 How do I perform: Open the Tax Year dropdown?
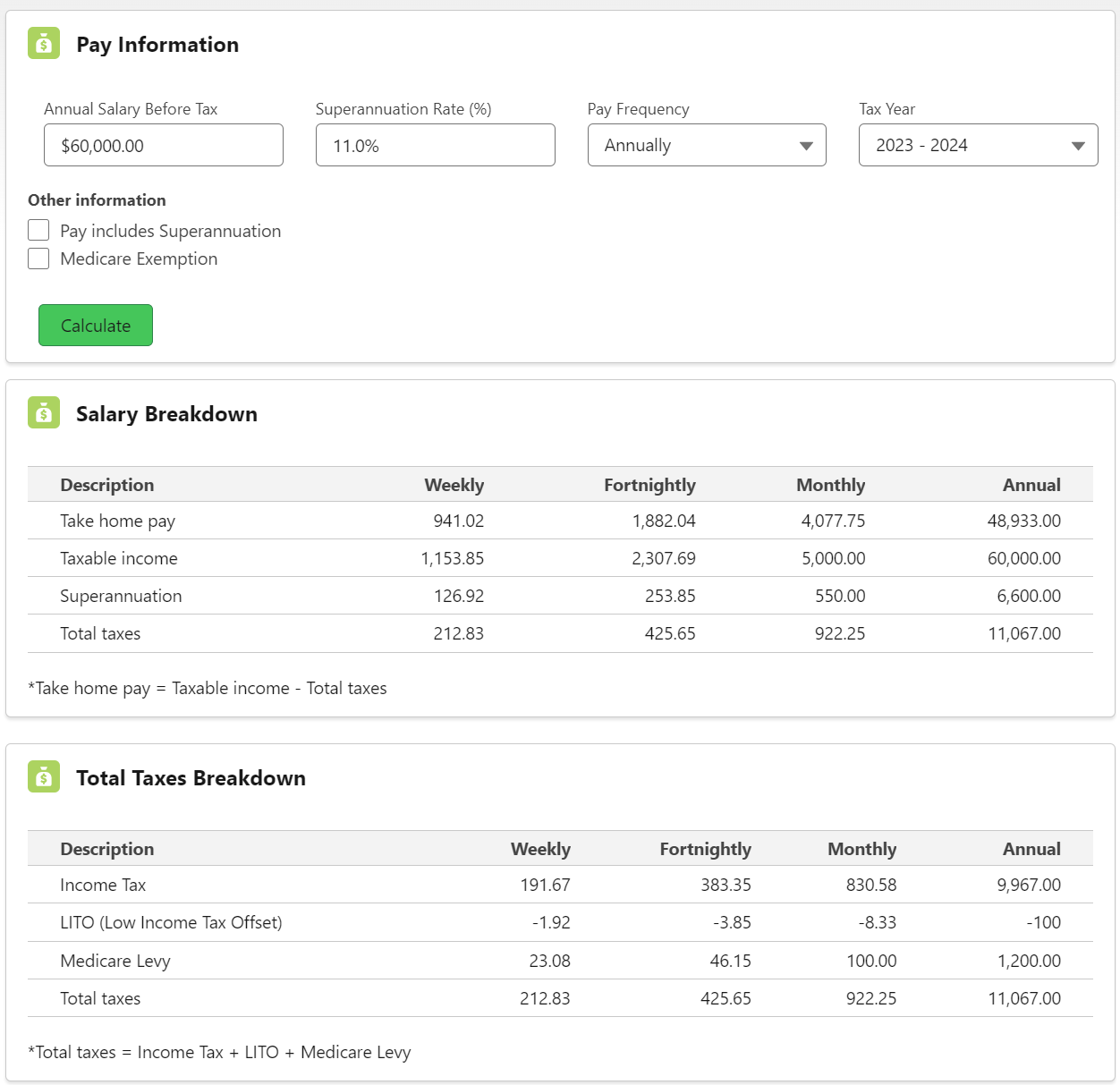click(x=979, y=145)
